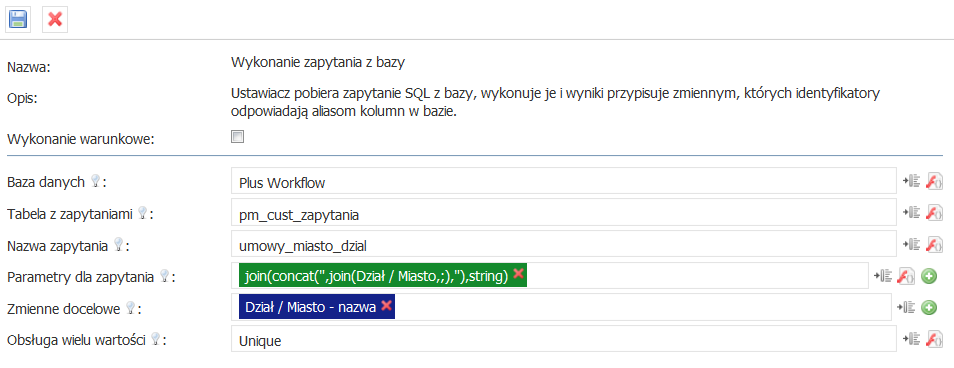Click the Unique multi-value field
Screen dimensions: 954x368
pos(563,339)
